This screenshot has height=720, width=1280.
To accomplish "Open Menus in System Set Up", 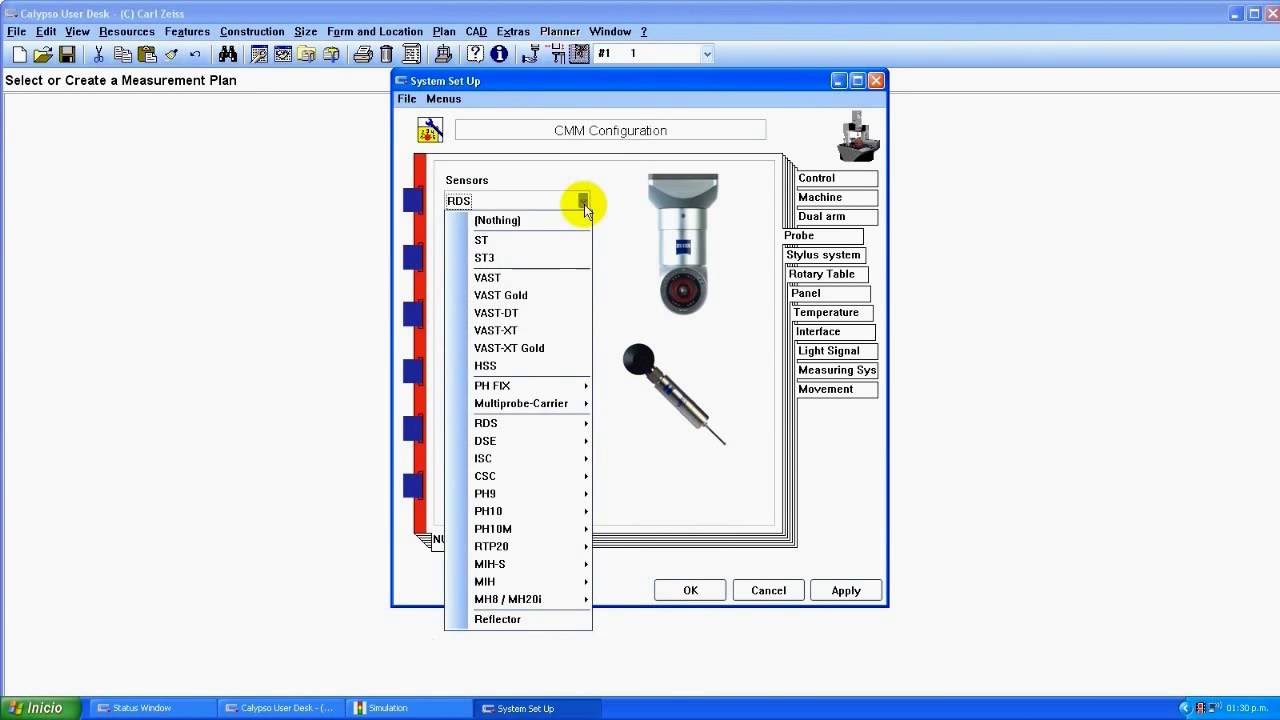I will coord(443,99).
